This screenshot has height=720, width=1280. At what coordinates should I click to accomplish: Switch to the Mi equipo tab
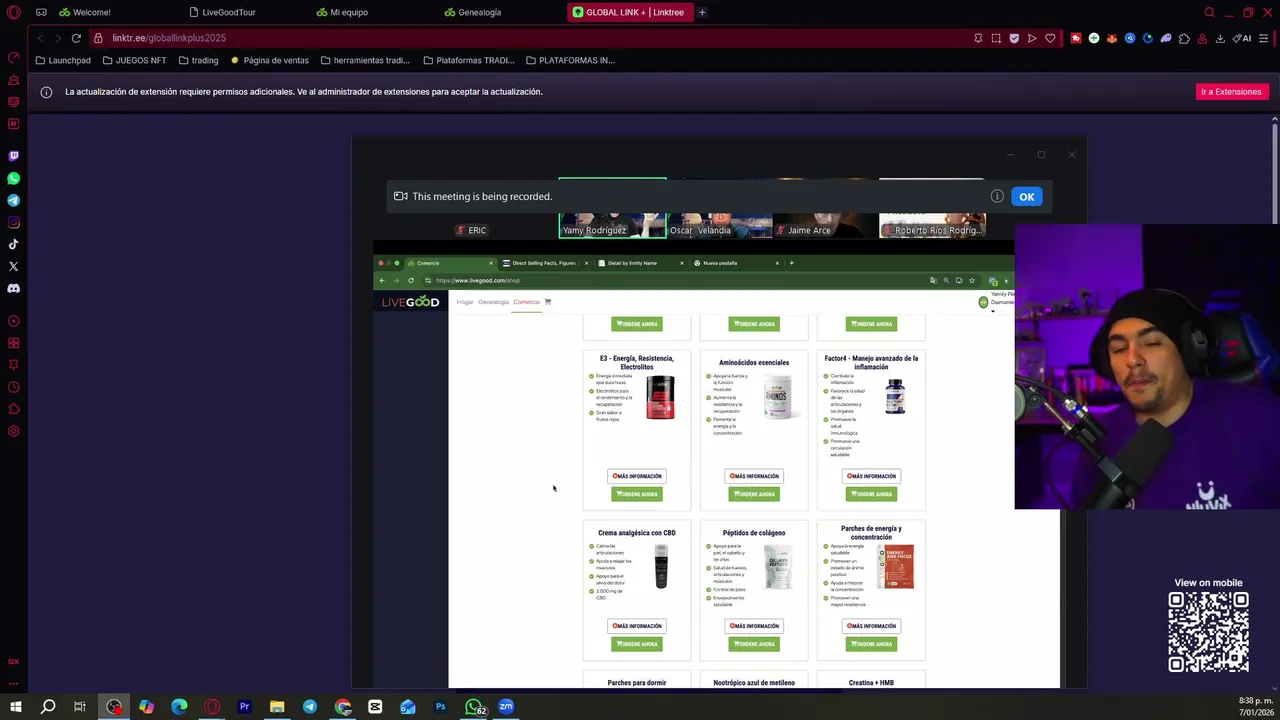(342, 12)
